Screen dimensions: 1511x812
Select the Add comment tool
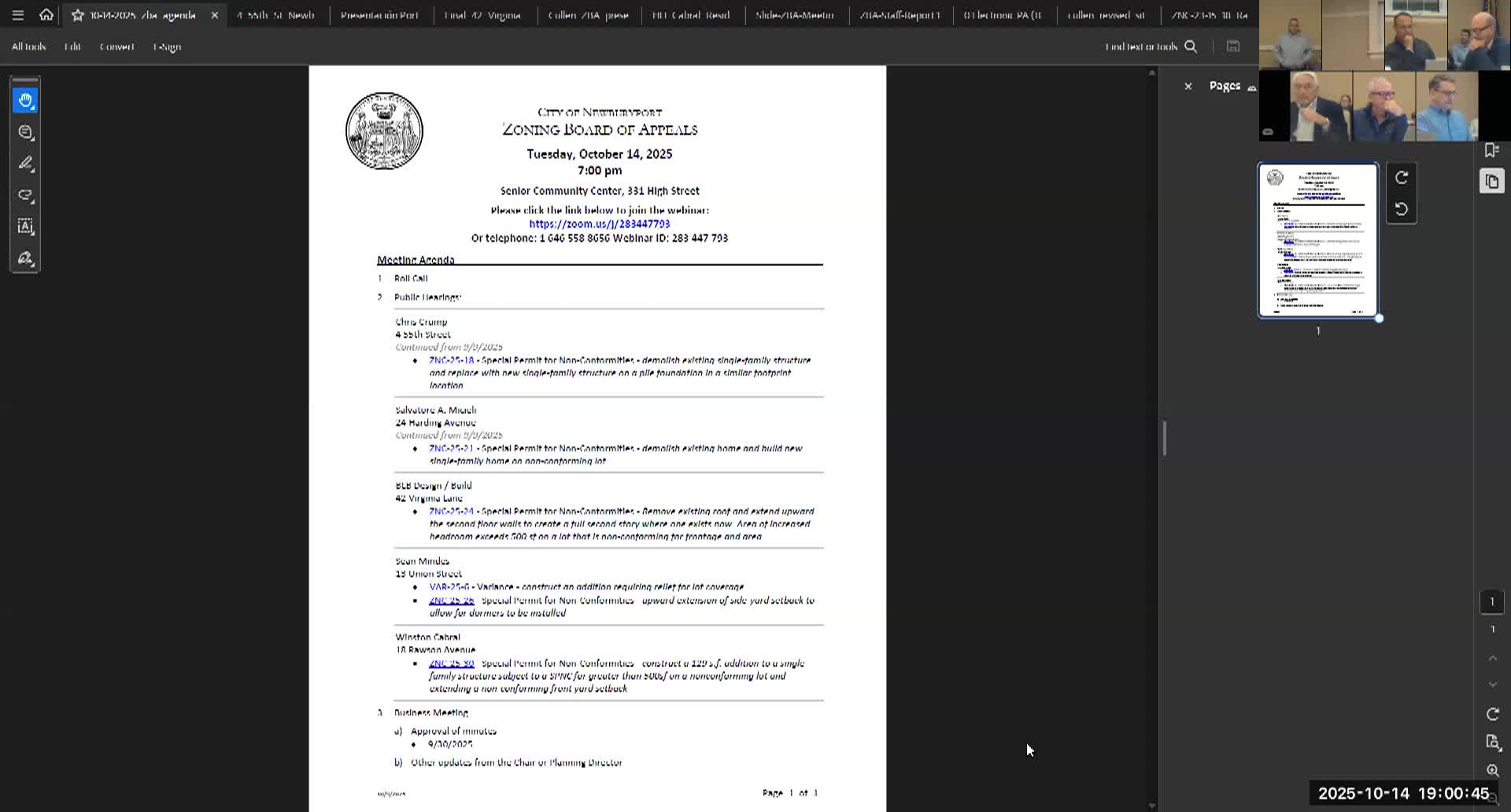pyautogui.click(x=25, y=132)
